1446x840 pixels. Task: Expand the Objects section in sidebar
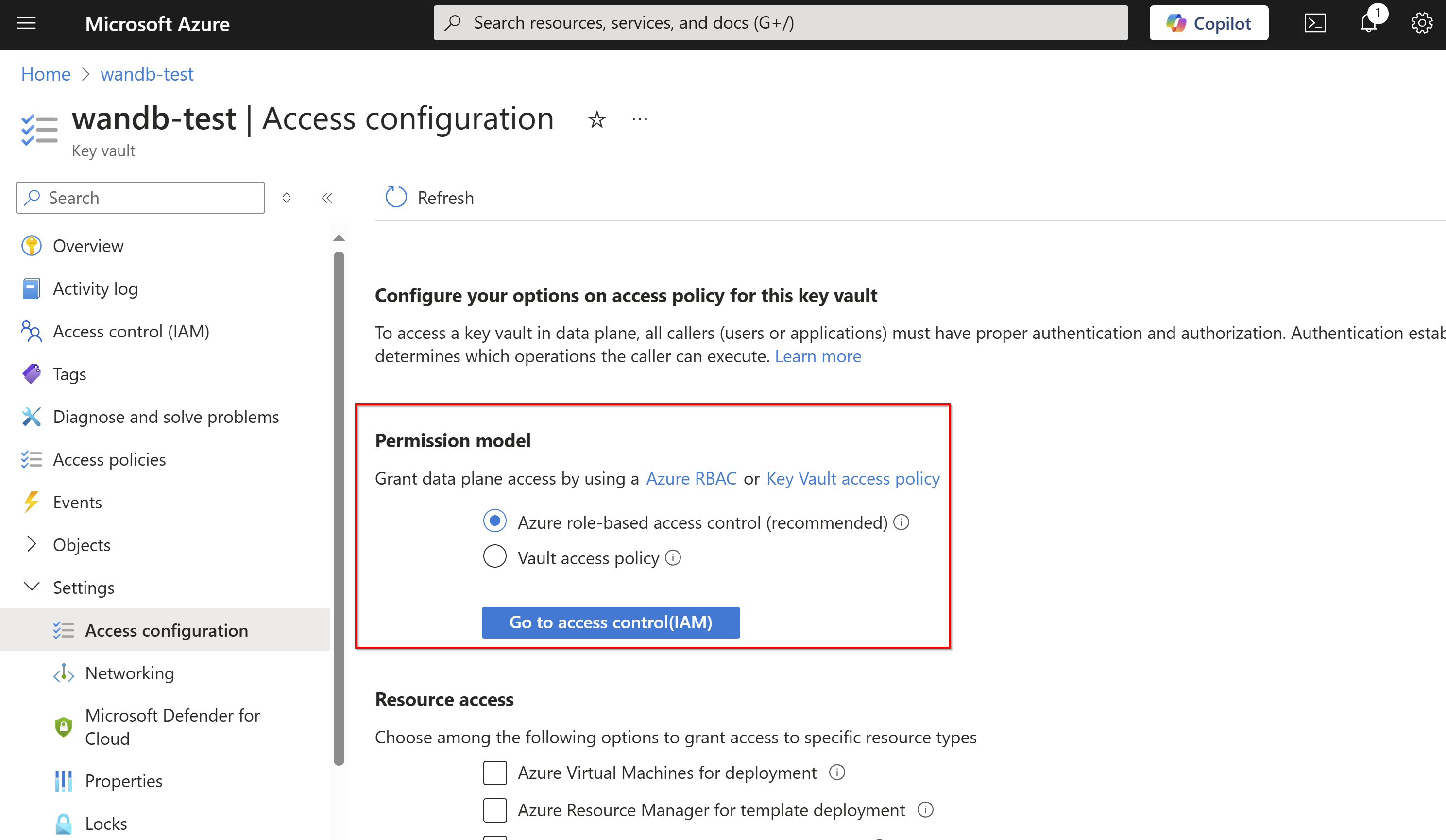click(x=32, y=544)
